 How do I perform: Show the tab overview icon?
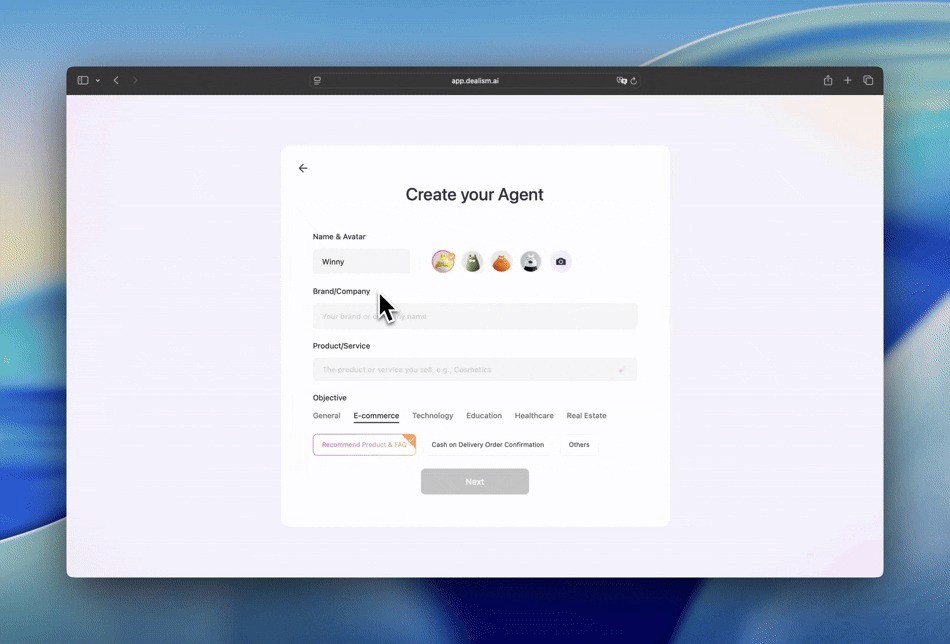(x=868, y=81)
